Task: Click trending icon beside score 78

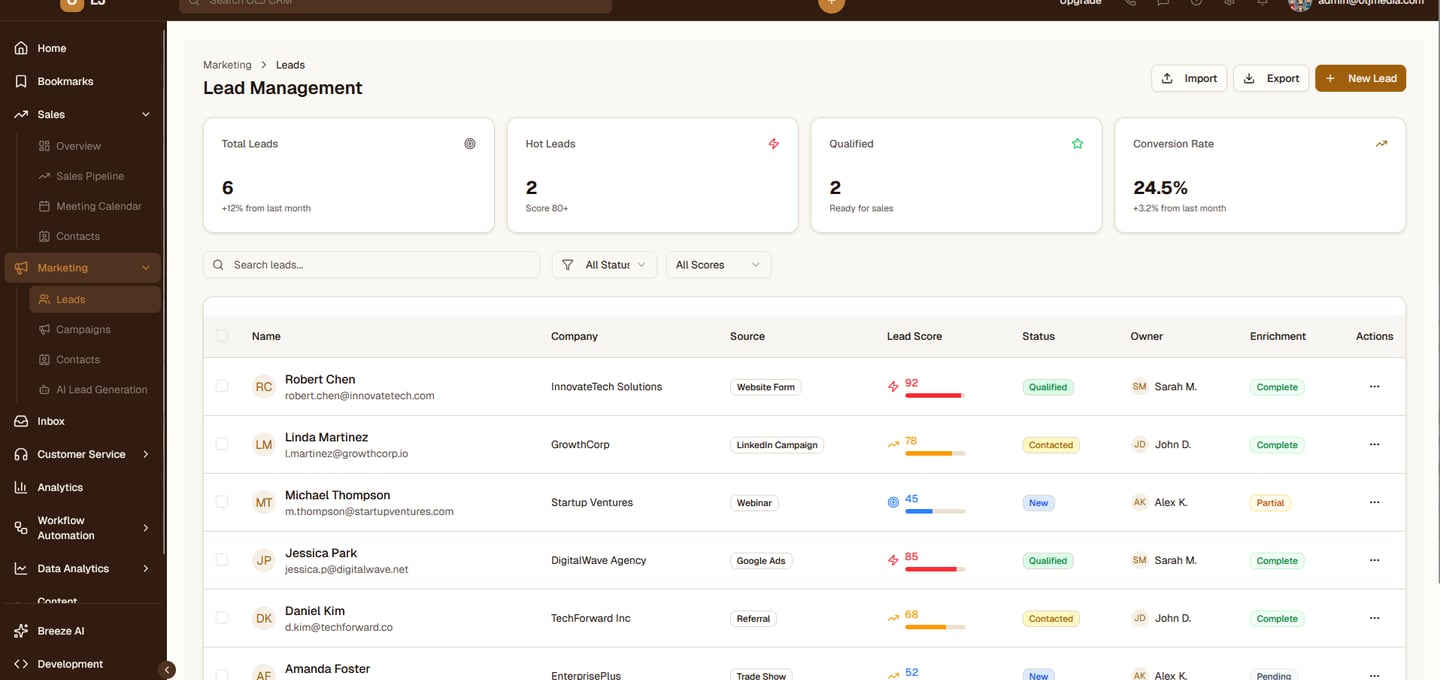Action: pyautogui.click(x=894, y=445)
